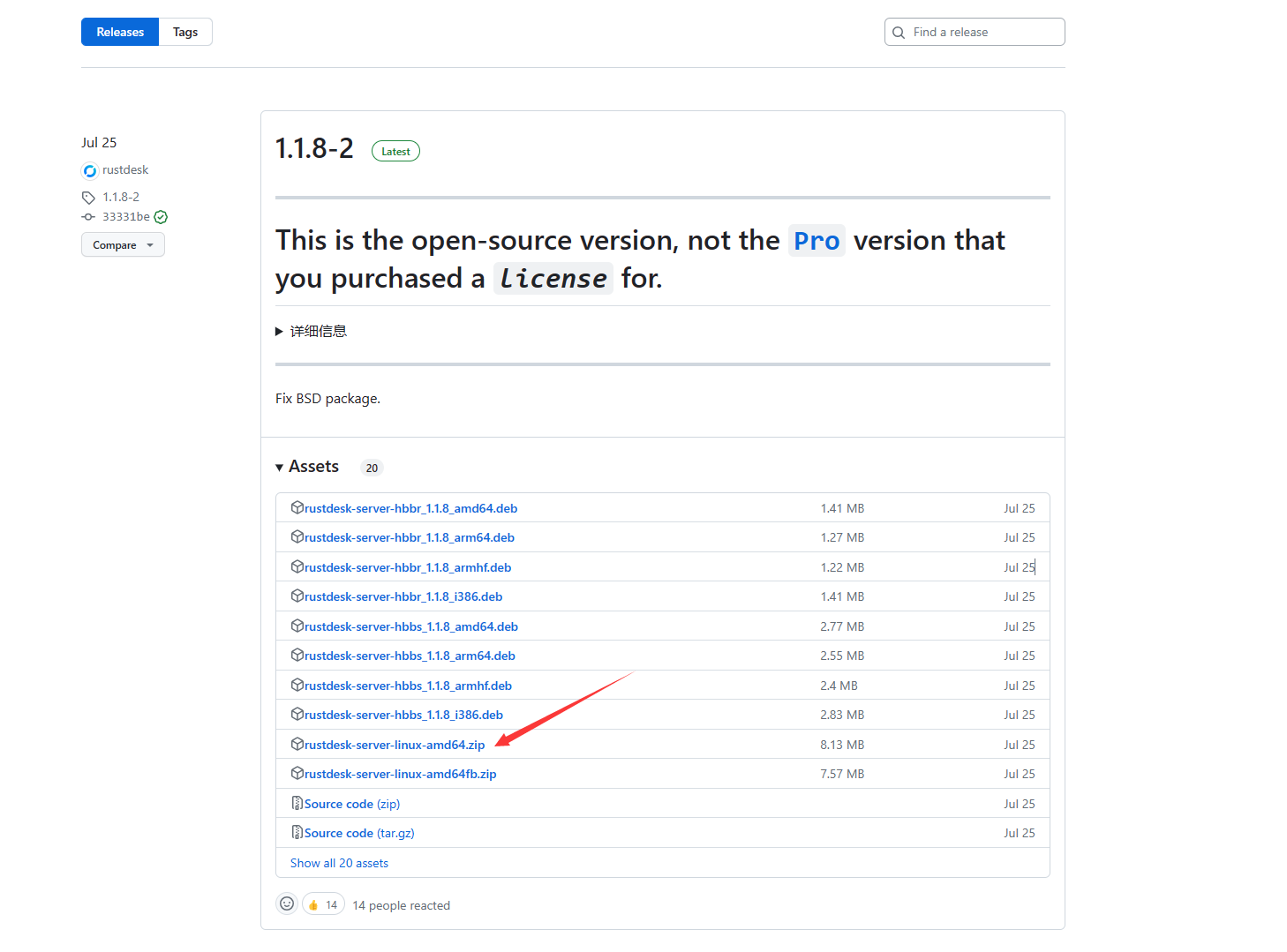Download rustdesk-server-hbbr_1.1.8_arm64.deb
1287x952 pixels.
(x=410, y=537)
